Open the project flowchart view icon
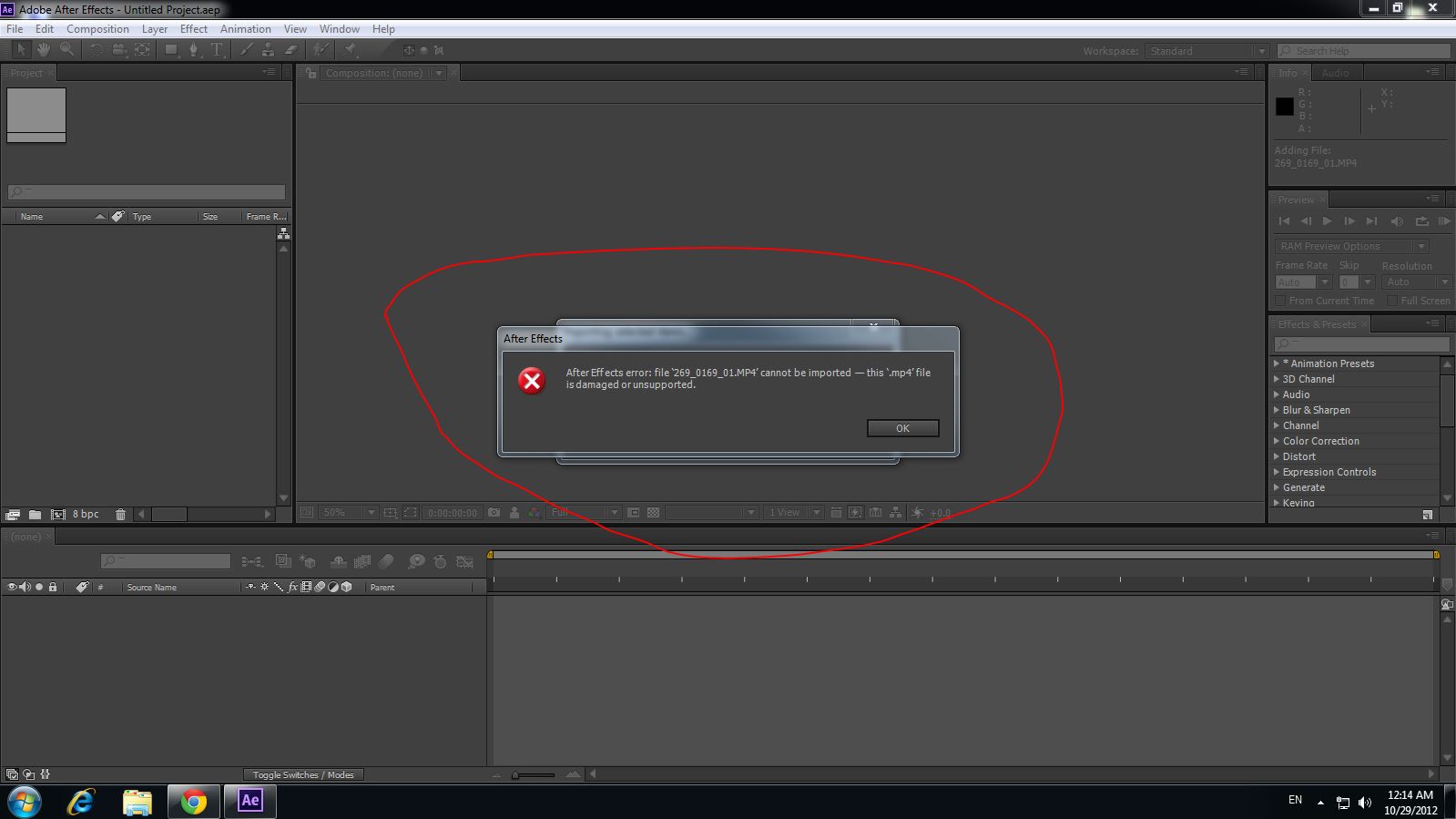Viewport: 1456px width, 819px height. click(283, 234)
